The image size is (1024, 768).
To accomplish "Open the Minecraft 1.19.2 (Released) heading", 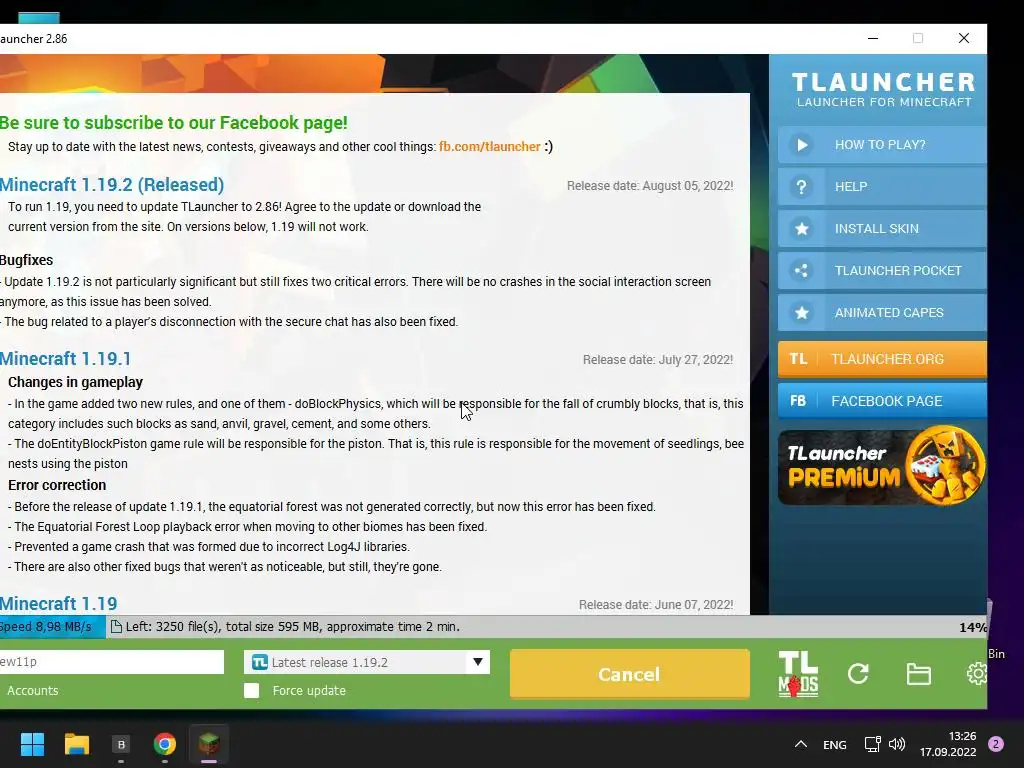I will click(112, 185).
